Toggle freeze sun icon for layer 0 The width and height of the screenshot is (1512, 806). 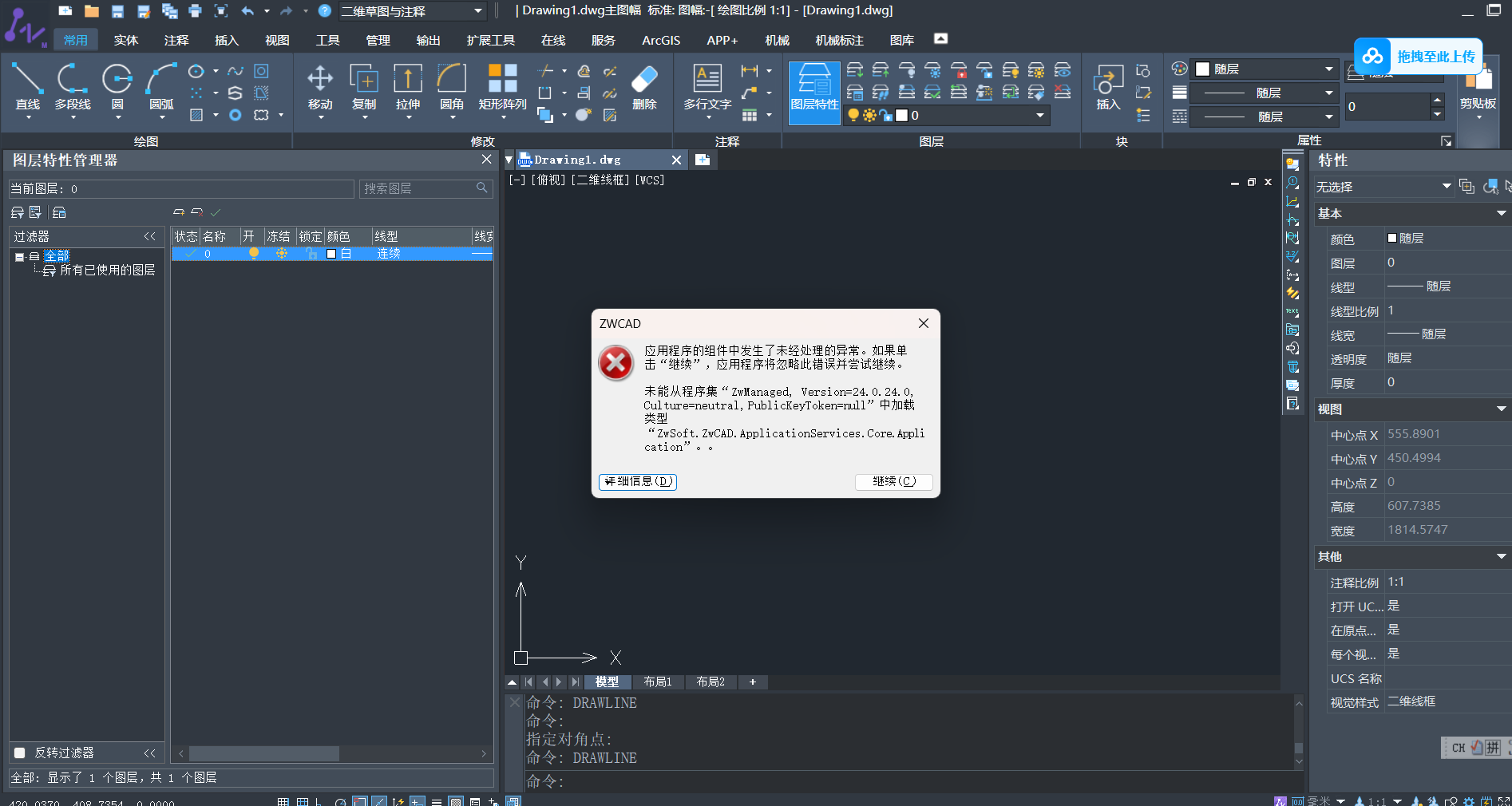click(x=282, y=253)
